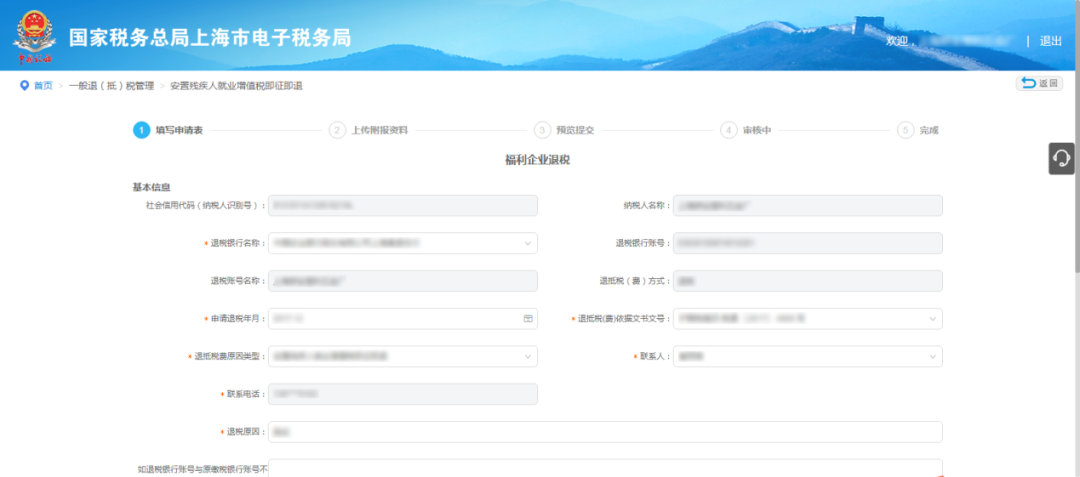The width and height of the screenshot is (1080, 477).
Task: Click step 3 circle 预览提交
Action: (x=542, y=130)
